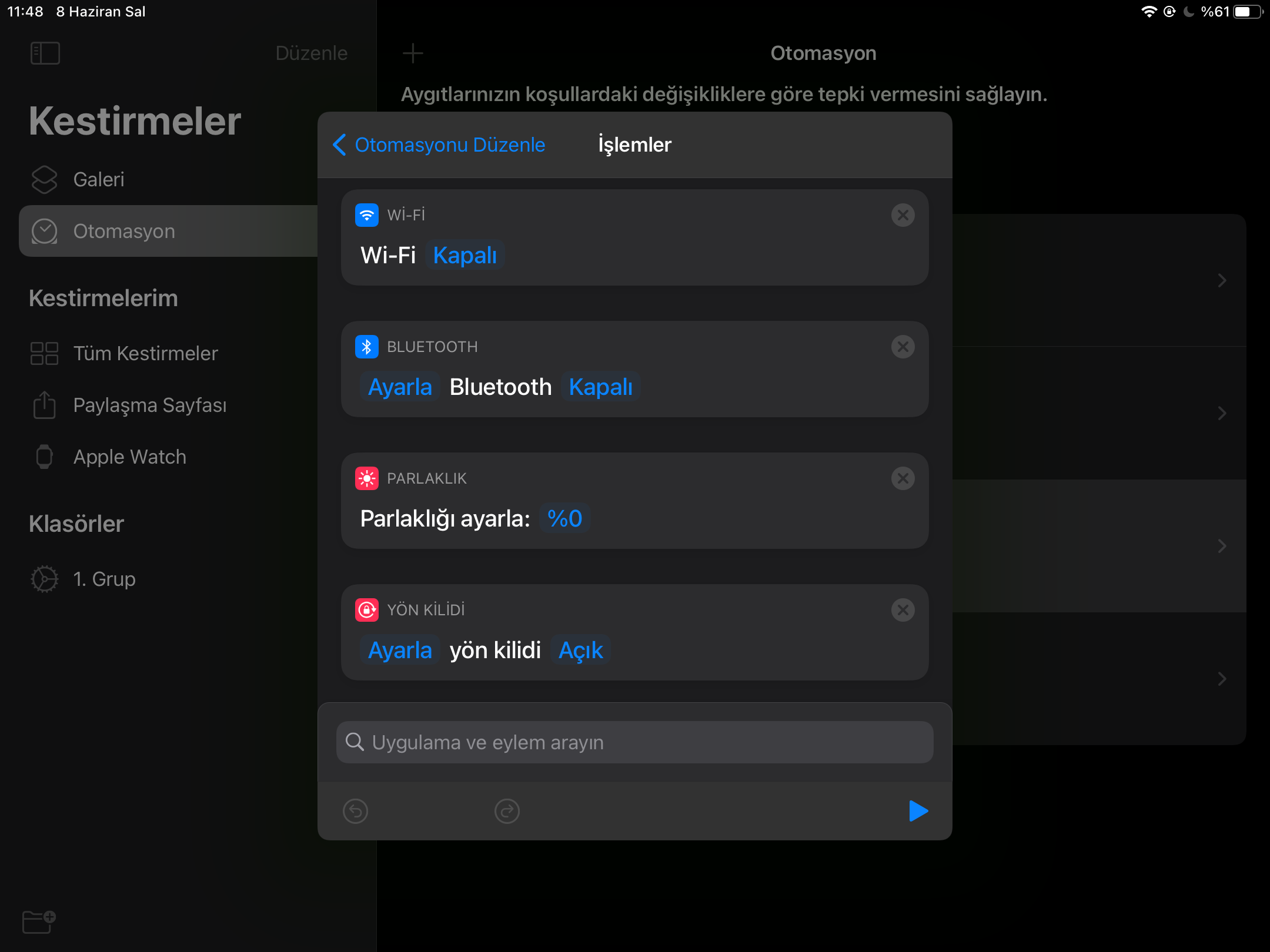Viewport: 1270px width, 952px height.
Task: Tap the status bar time 11:48
Action: [25, 12]
